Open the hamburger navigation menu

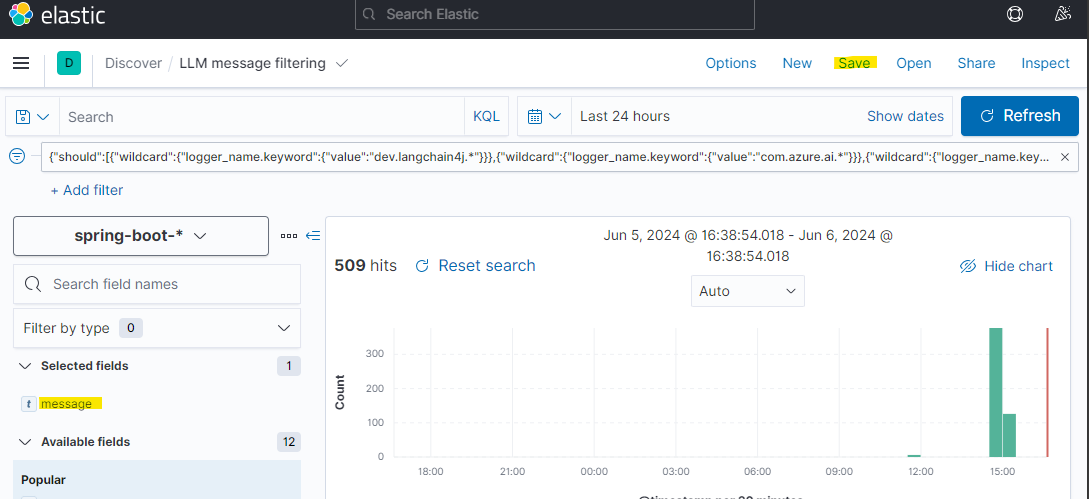tap(22, 63)
